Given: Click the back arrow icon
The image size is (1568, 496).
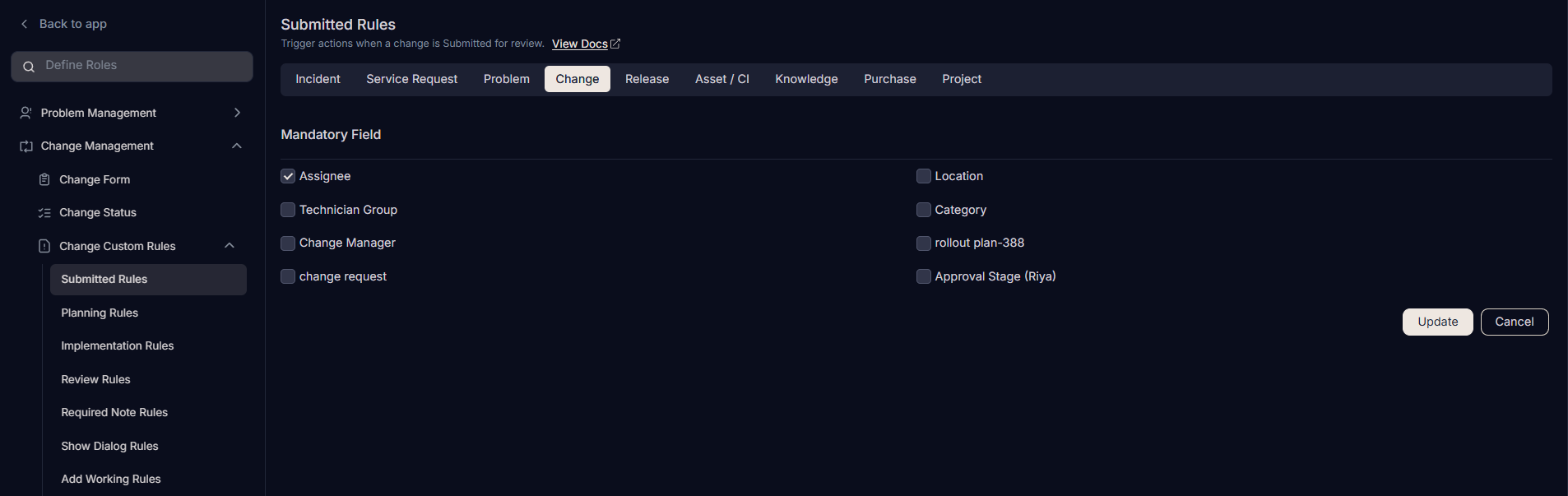Looking at the screenshot, I should (24, 24).
